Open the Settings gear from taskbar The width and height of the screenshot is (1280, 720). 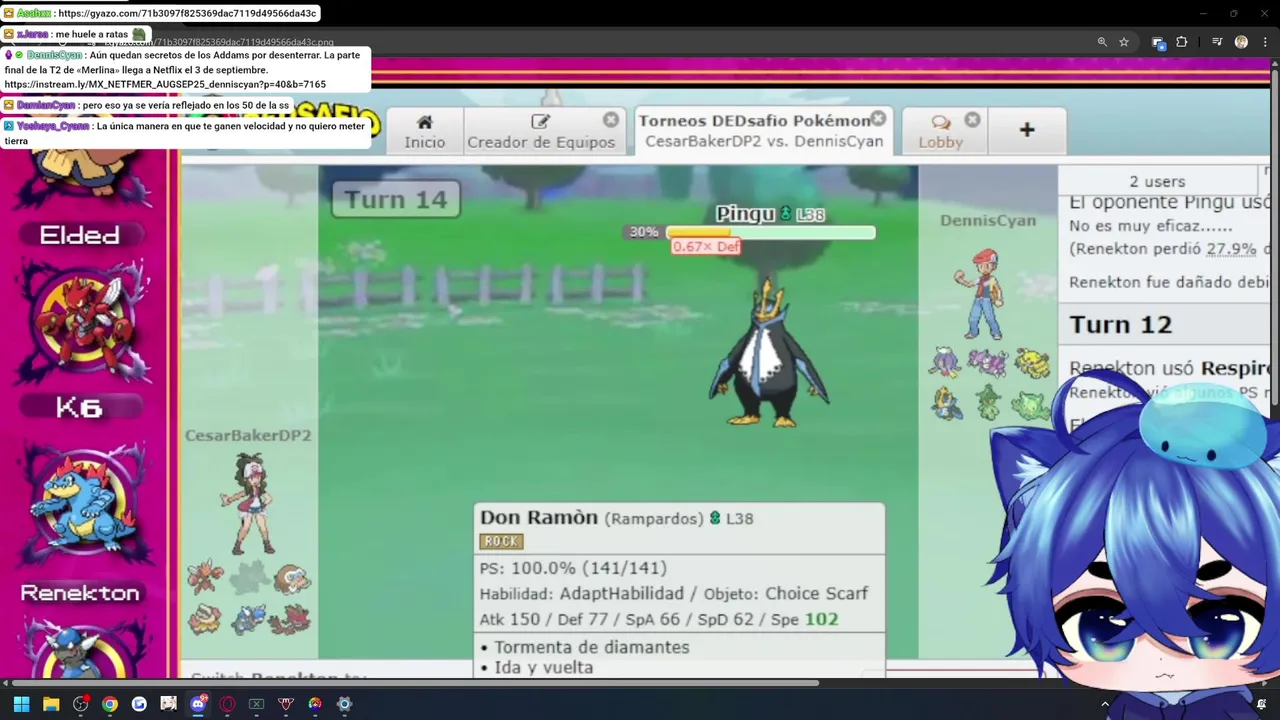pos(344,704)
